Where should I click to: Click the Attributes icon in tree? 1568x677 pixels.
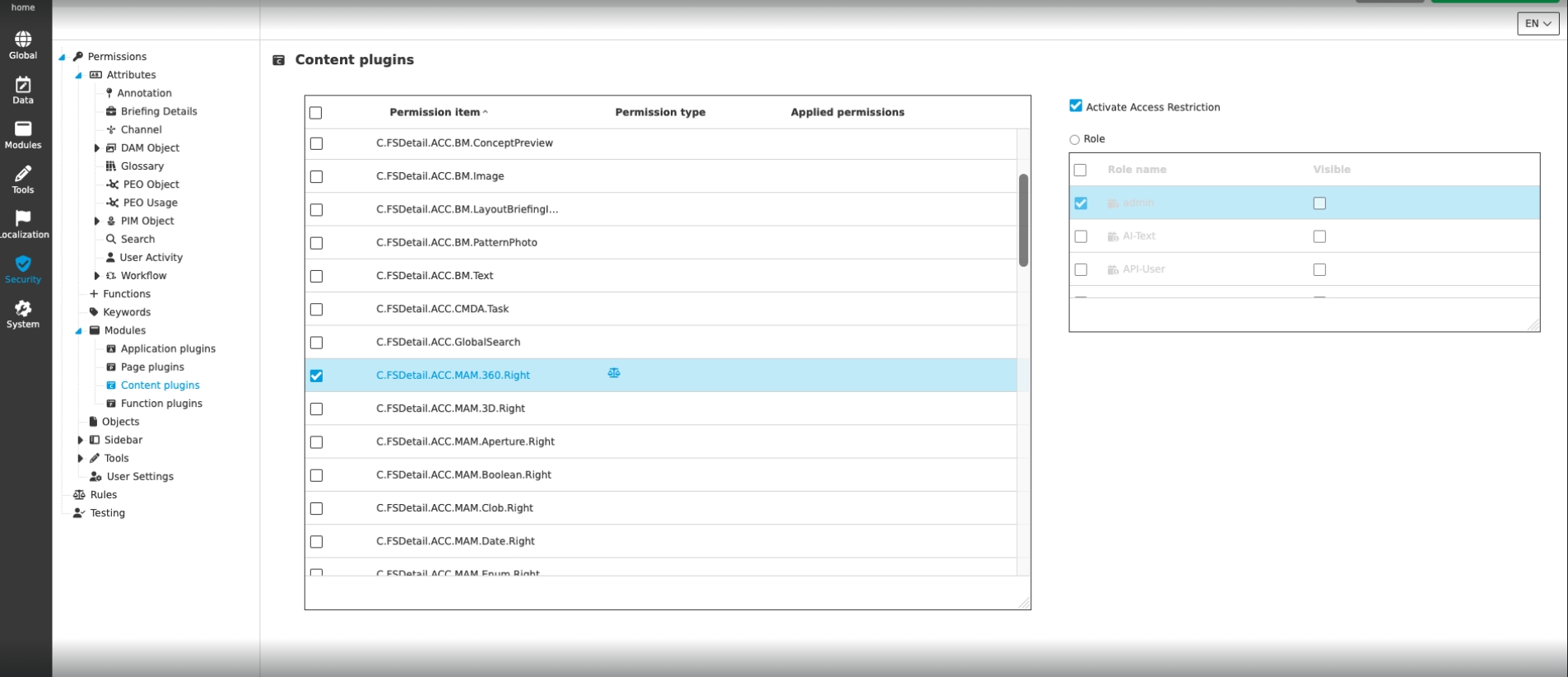(95, 75)
